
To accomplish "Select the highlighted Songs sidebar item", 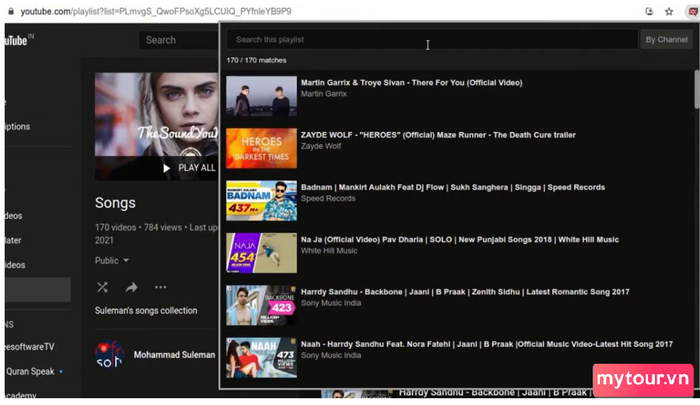I will [x=38, y=289].
